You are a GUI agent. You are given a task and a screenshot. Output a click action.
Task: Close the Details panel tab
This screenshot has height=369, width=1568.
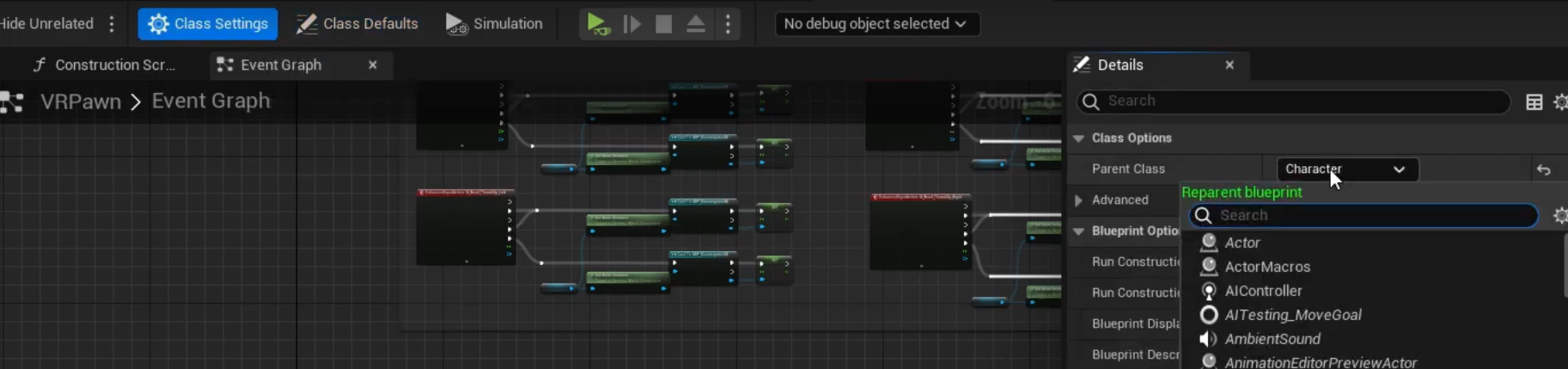[1229, 65]
